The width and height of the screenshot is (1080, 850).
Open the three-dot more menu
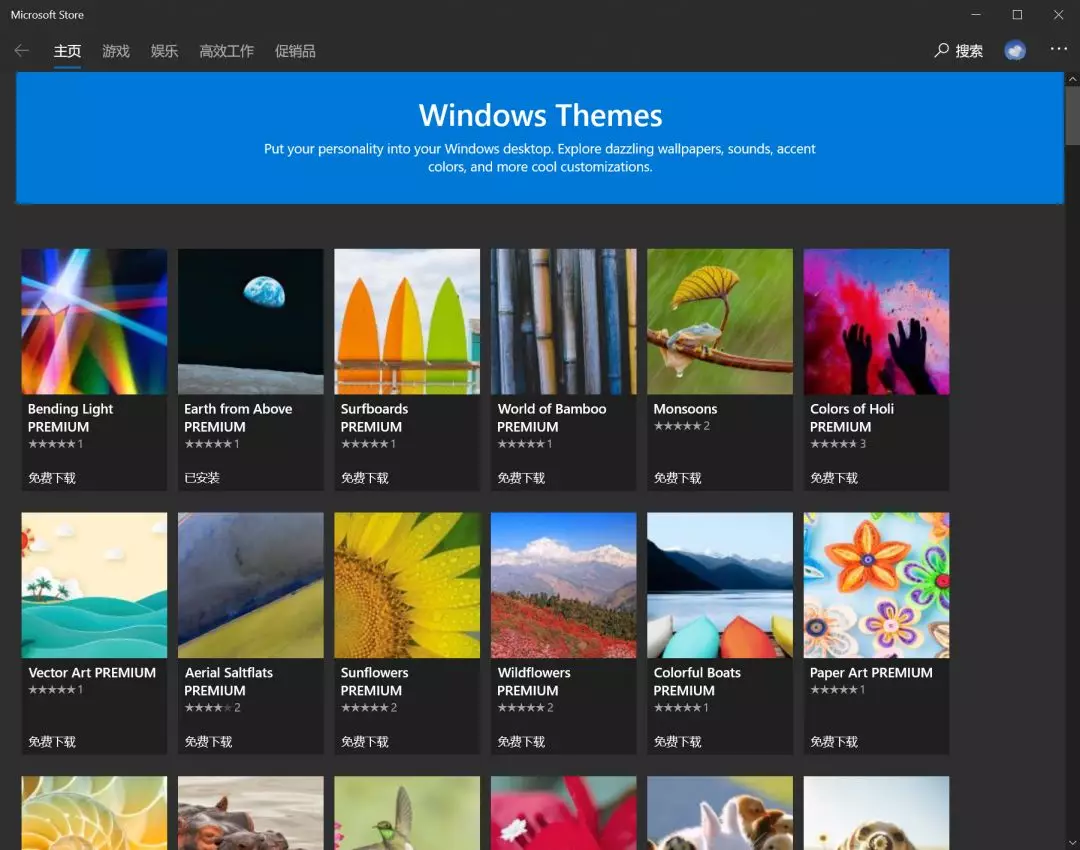[1058, 48]
